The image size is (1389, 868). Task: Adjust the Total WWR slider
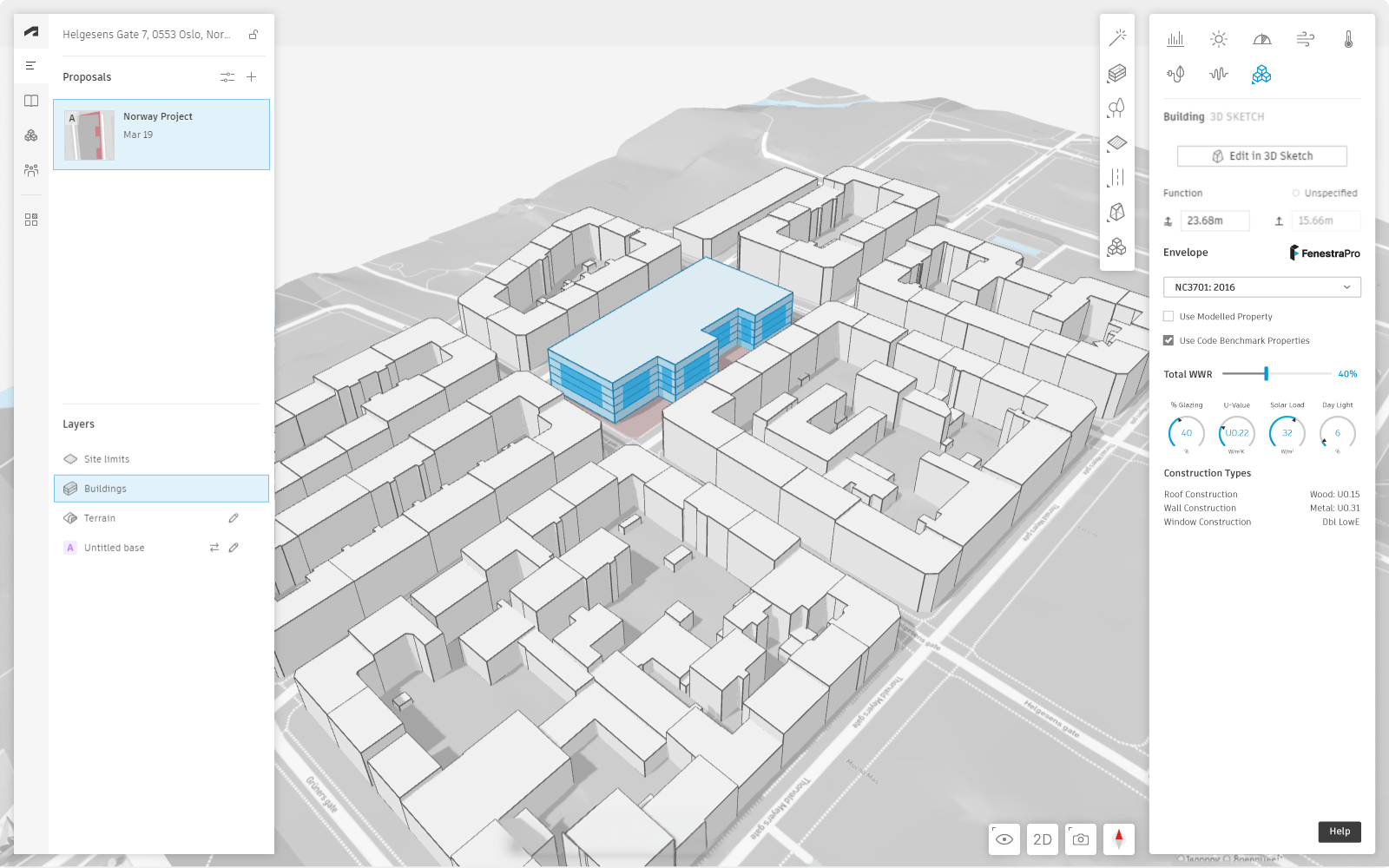tap(1267, 373)
